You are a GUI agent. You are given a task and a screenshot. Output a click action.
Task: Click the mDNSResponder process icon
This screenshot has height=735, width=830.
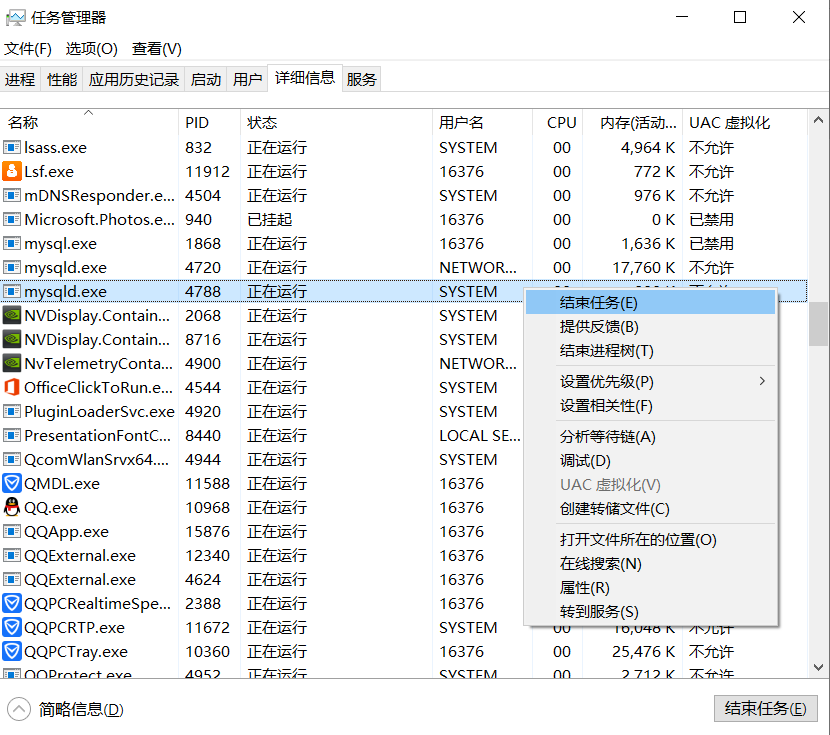point(12,196)
